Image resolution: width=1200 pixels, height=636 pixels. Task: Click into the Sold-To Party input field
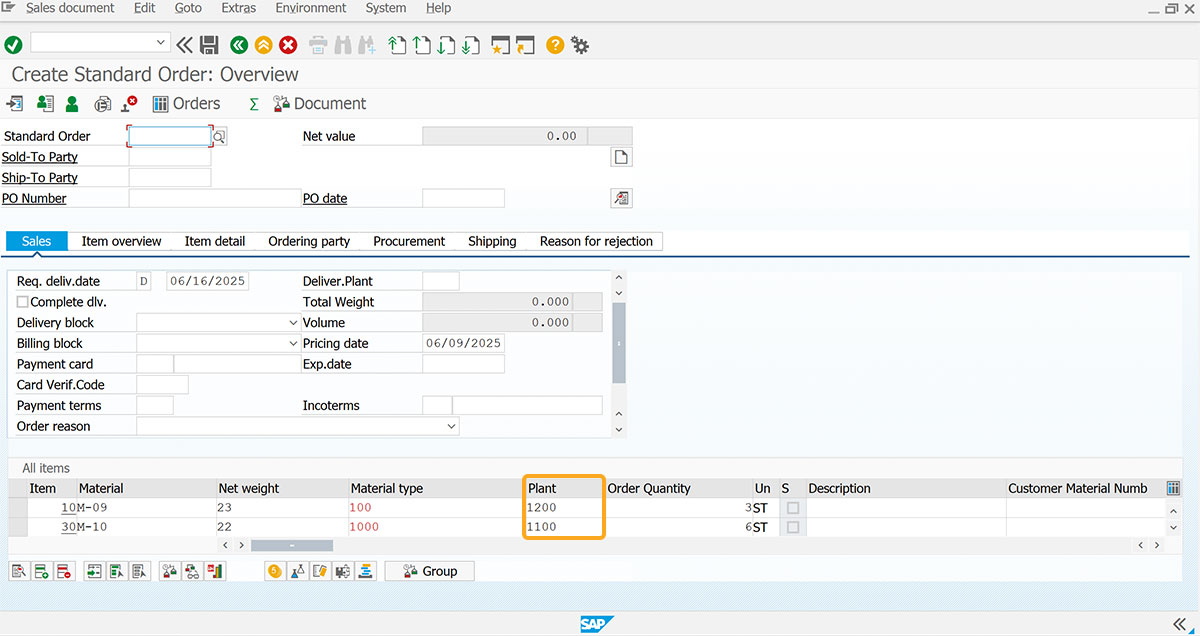170,157
